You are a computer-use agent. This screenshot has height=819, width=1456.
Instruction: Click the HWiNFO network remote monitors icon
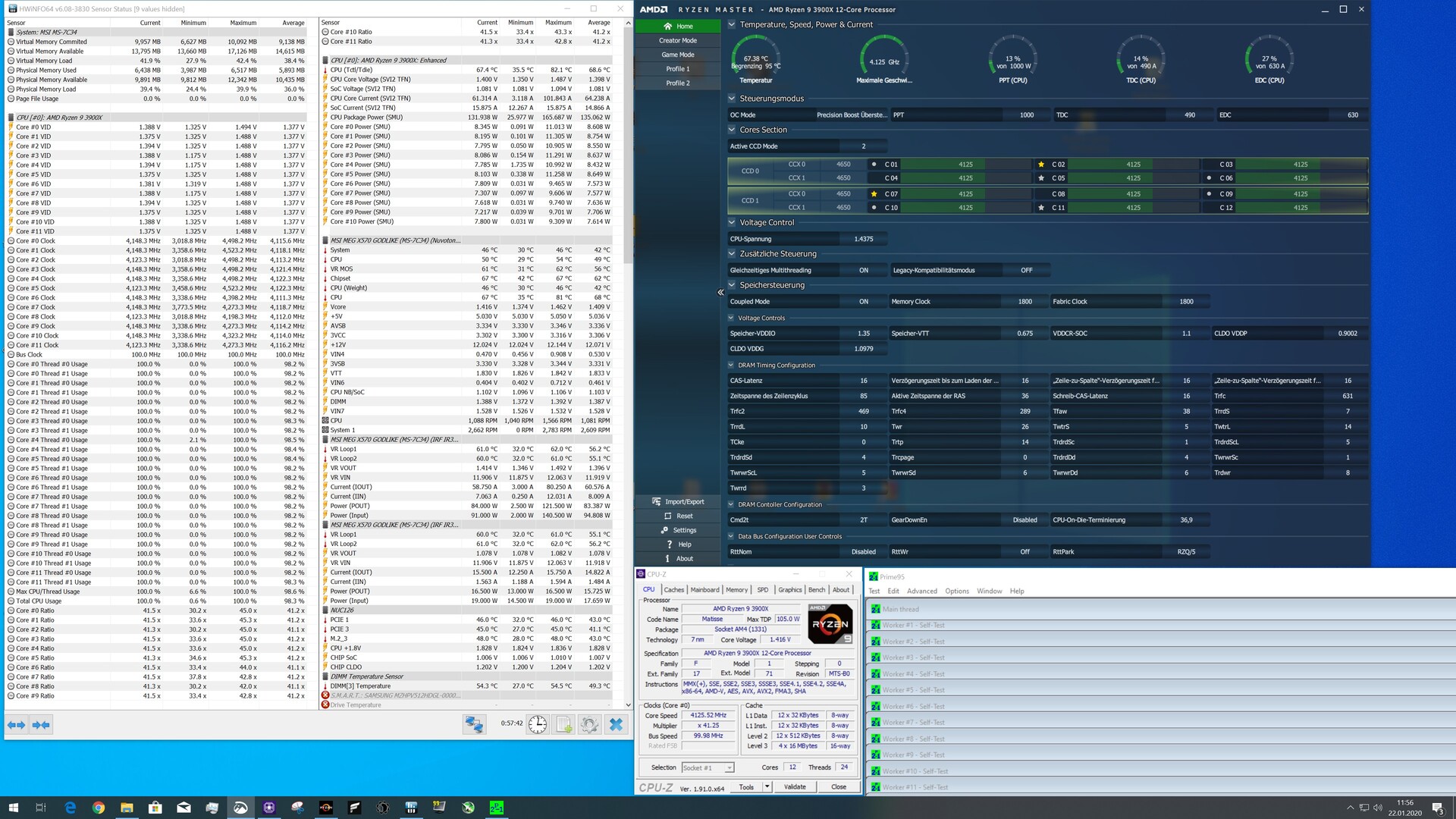(474, 725)
